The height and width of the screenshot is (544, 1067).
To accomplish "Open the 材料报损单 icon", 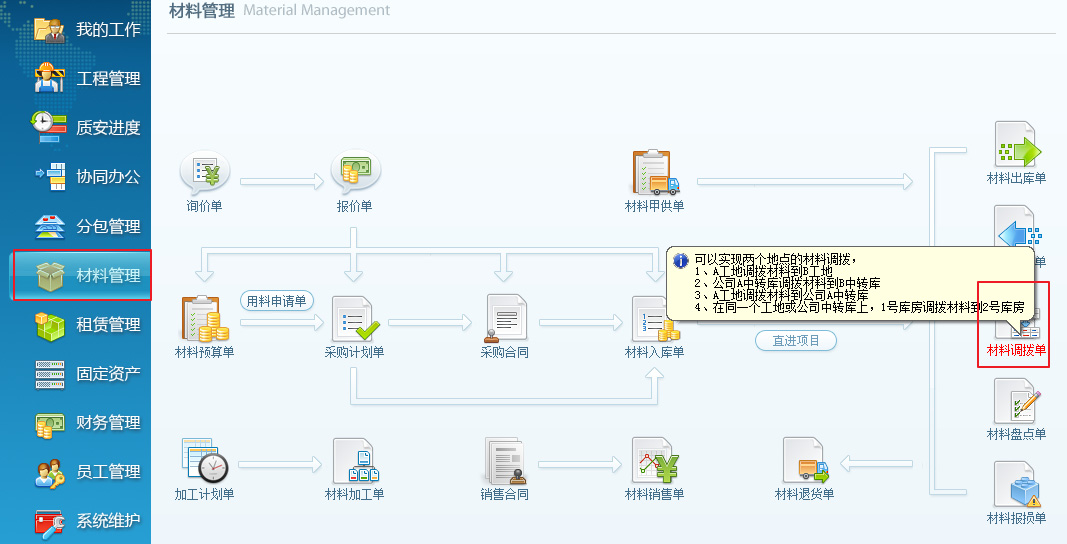I will tap(1017, 485).
